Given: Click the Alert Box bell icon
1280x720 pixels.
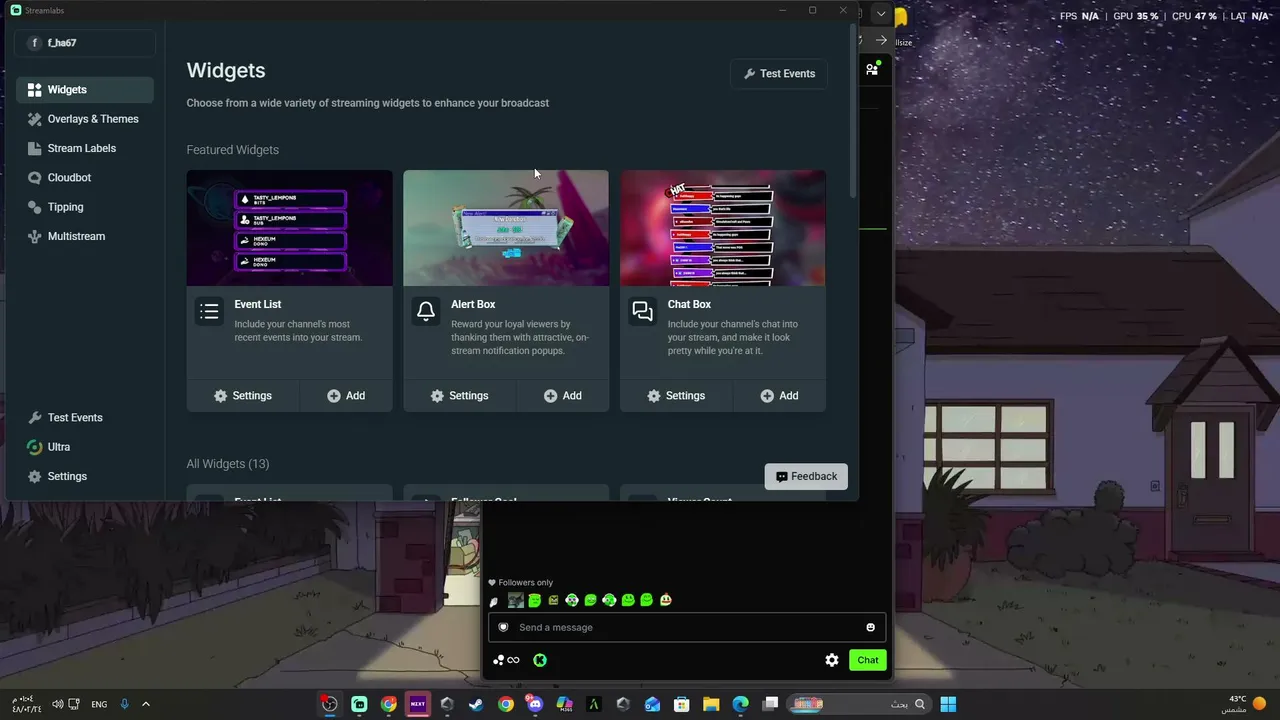Looking at the screenshot, I should pyautogui.click(x=426, y=312).
